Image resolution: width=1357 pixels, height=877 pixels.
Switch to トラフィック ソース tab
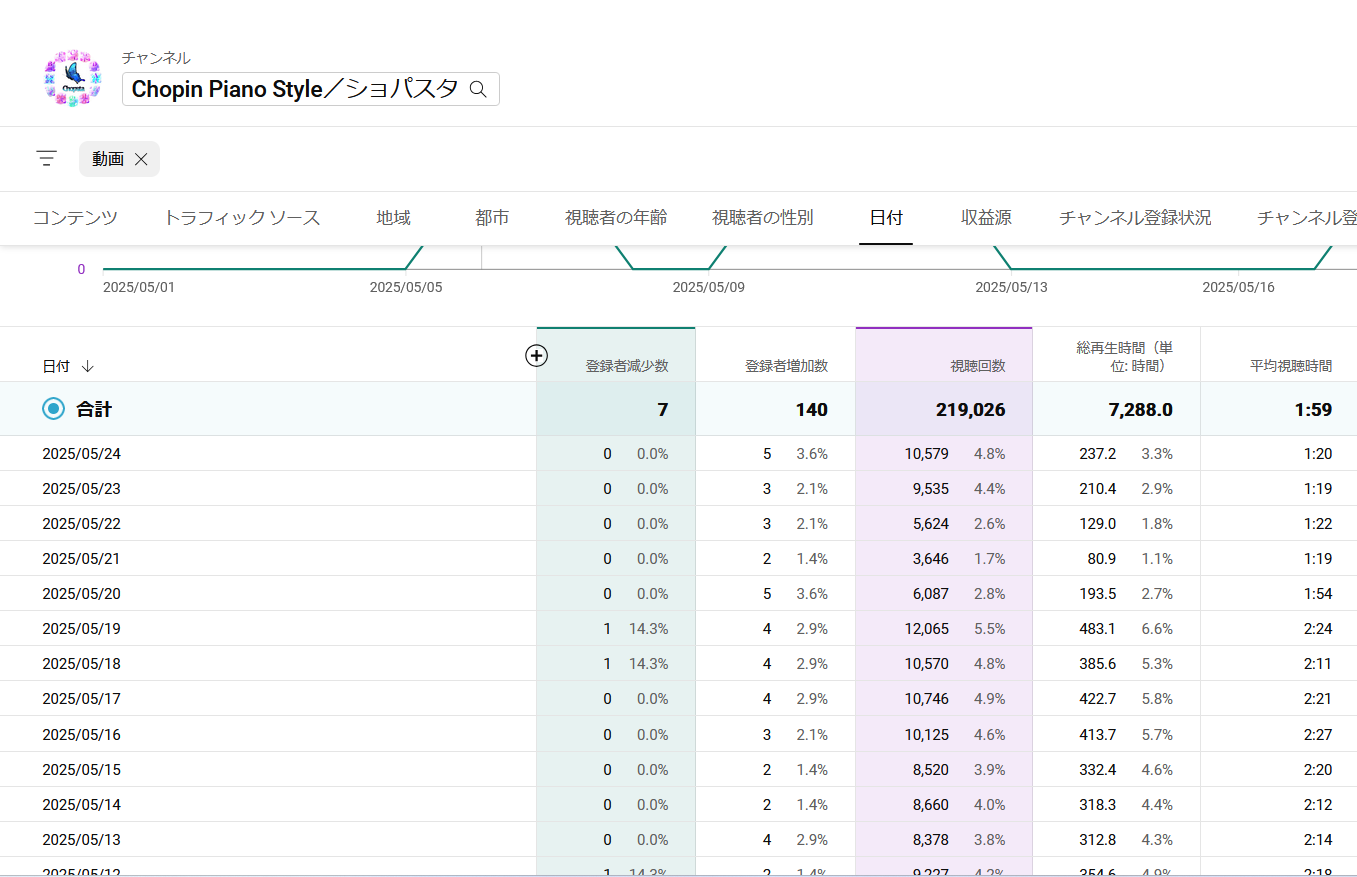242,218
